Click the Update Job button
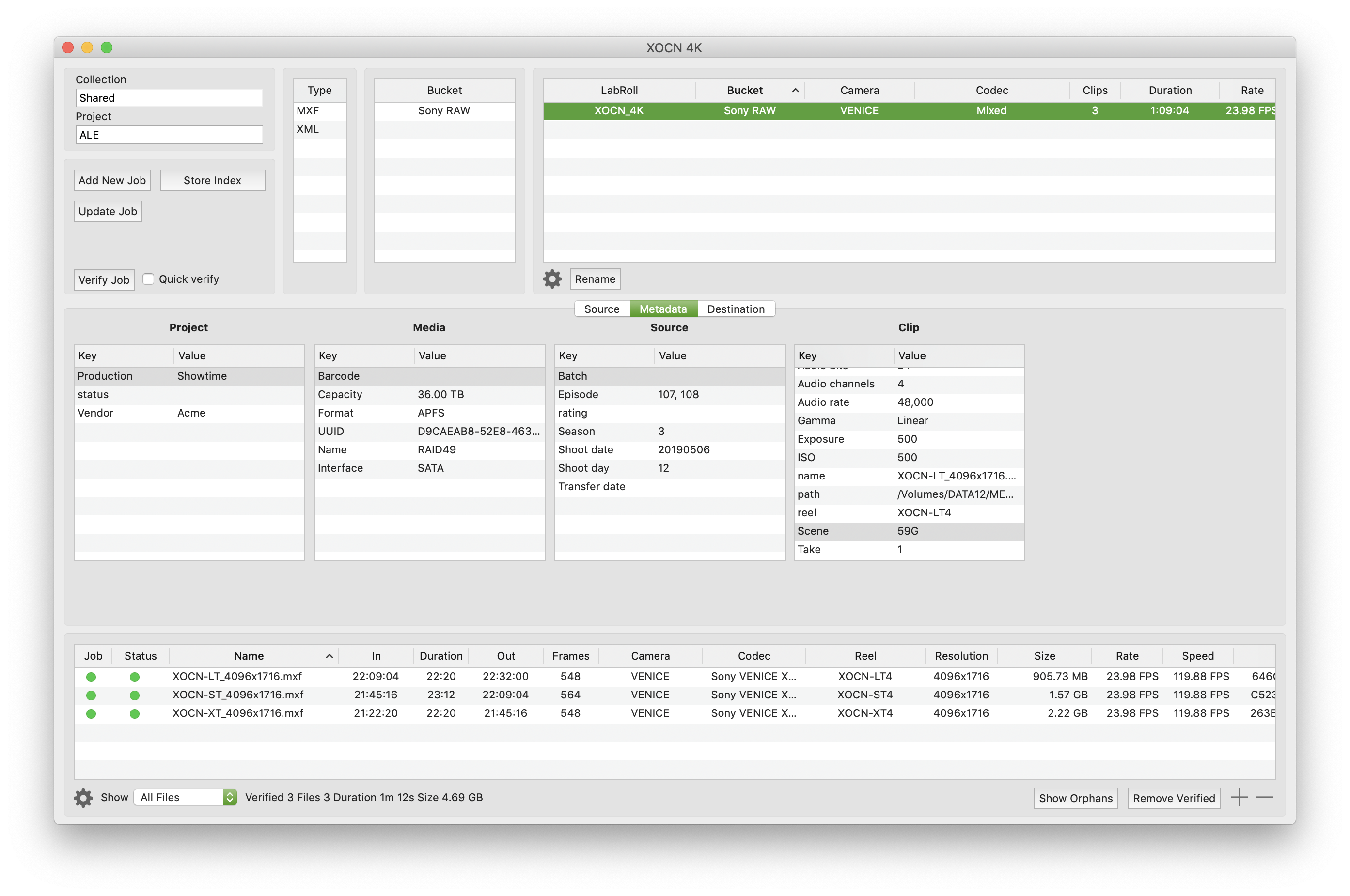Image resolution: width=1350 pixels, height=896 pixels. 108,211
